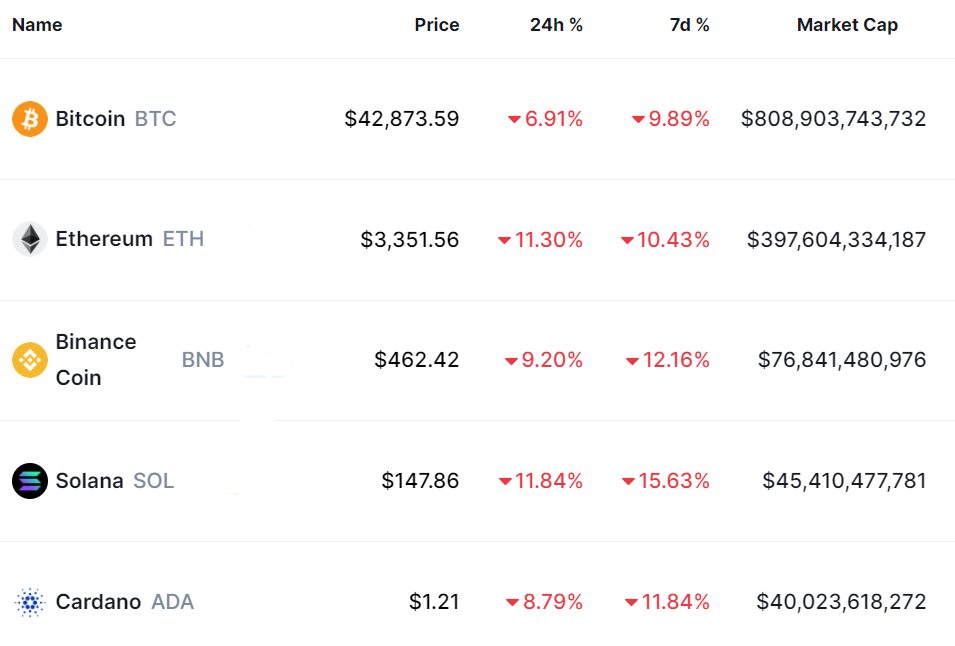Click Bitcoin's 24h red down arrow
Image resolution: width=955 pixels, height=646 pixels.
(514, 120)
